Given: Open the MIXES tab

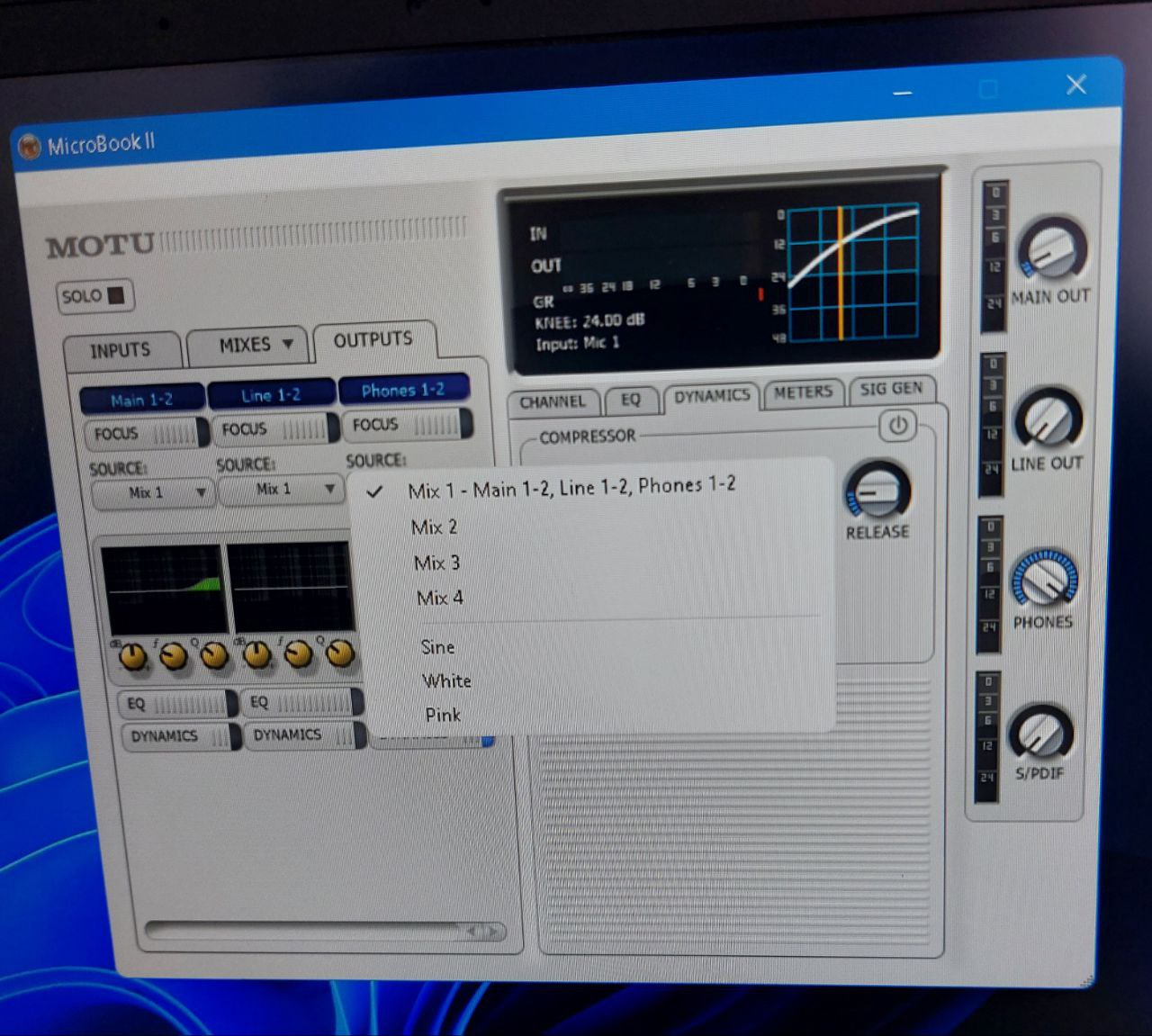Looking at the screenshot, I should (245, 345).
